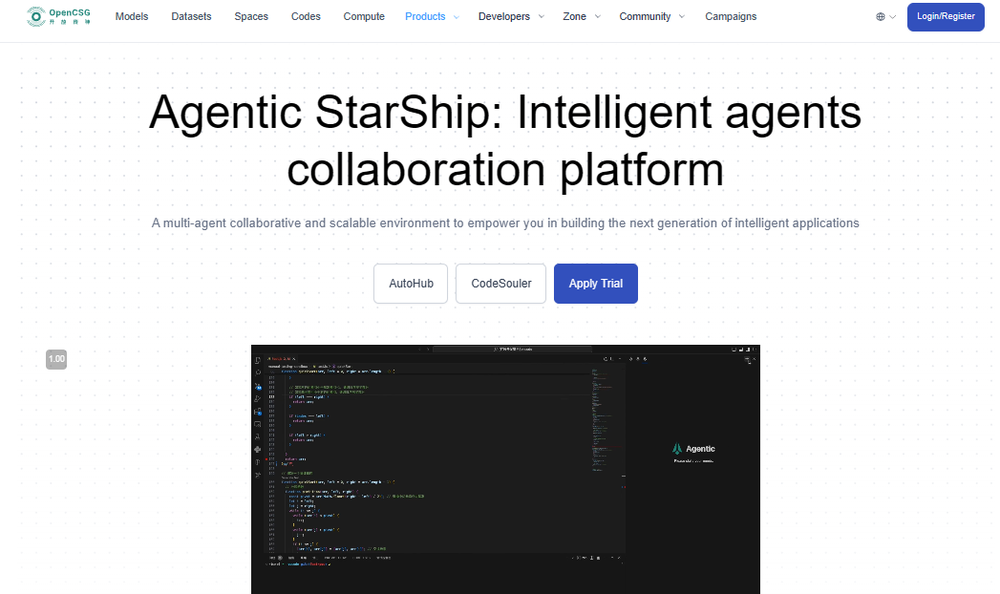Open the Zone menu
The width and height of the screenshot is (1000, 594).
(x=574, y=17)
